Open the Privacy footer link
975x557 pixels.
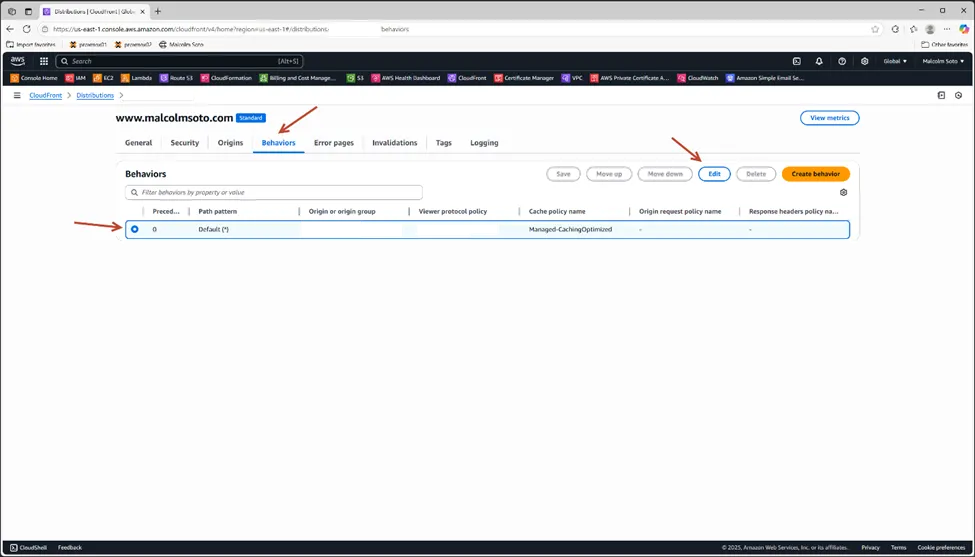pyautogui.click(x=870, y=548)
